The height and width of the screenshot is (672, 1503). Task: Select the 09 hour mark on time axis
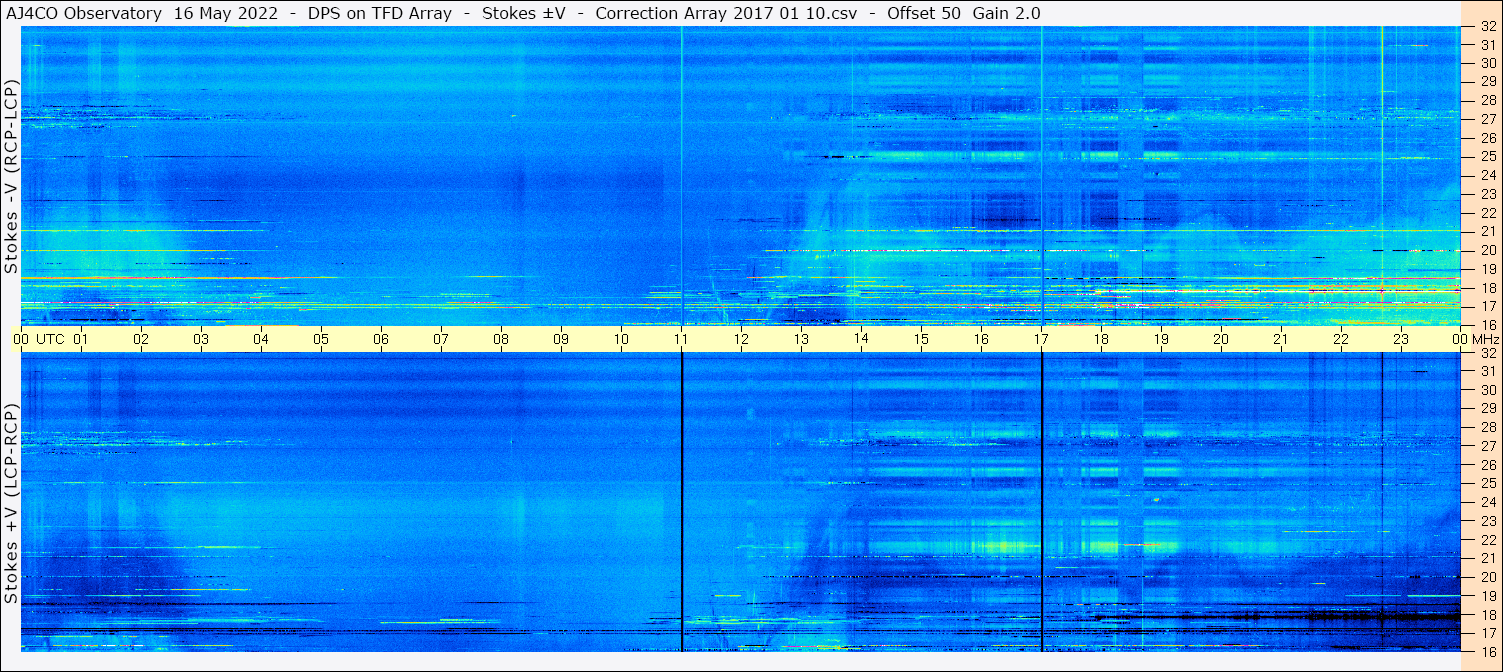point(561,339)
